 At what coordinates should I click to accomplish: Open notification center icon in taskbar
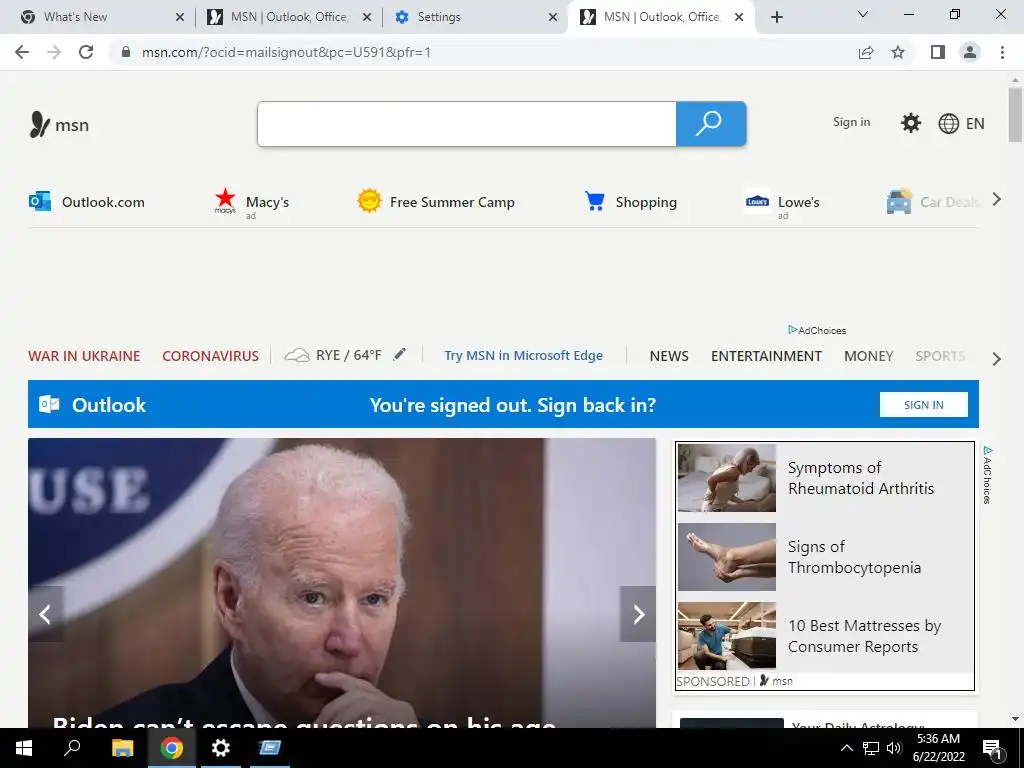pos(993,748)
